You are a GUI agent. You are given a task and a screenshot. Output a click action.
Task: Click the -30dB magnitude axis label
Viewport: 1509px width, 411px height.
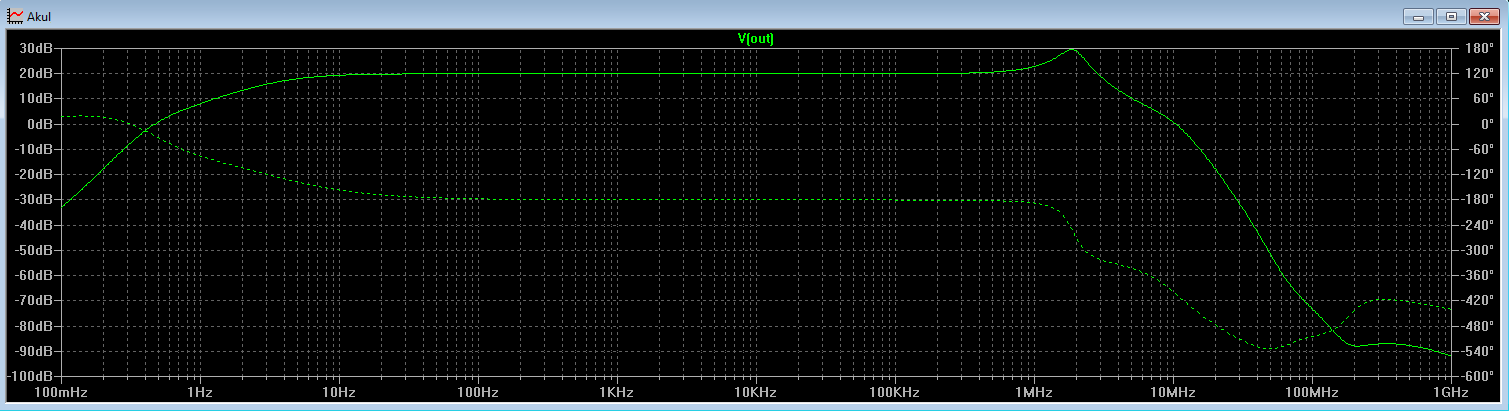point(33,200)
